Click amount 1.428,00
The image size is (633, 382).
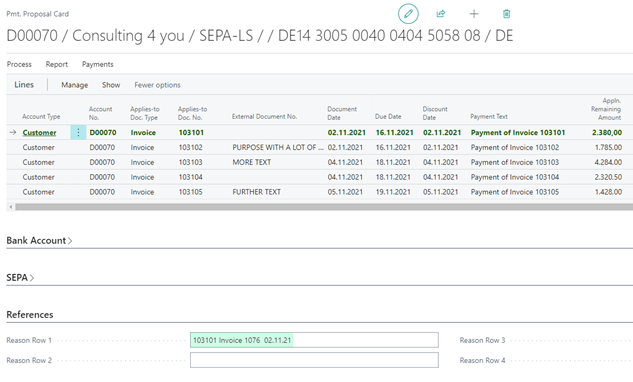[608, 192]
